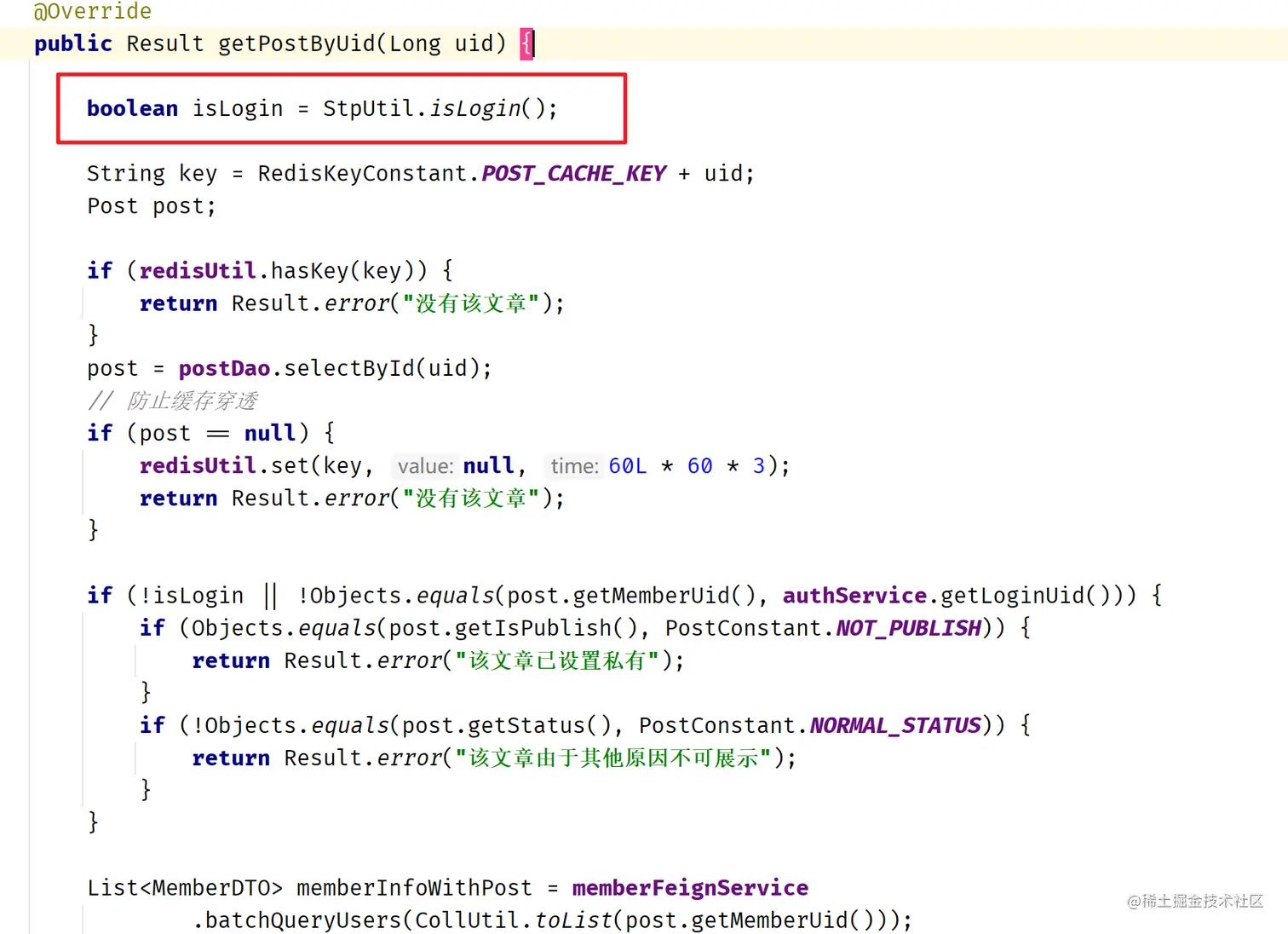Click 'String key' declaration
The height and width of the screenshot is (934, 1288).
[x=152, y=173]
